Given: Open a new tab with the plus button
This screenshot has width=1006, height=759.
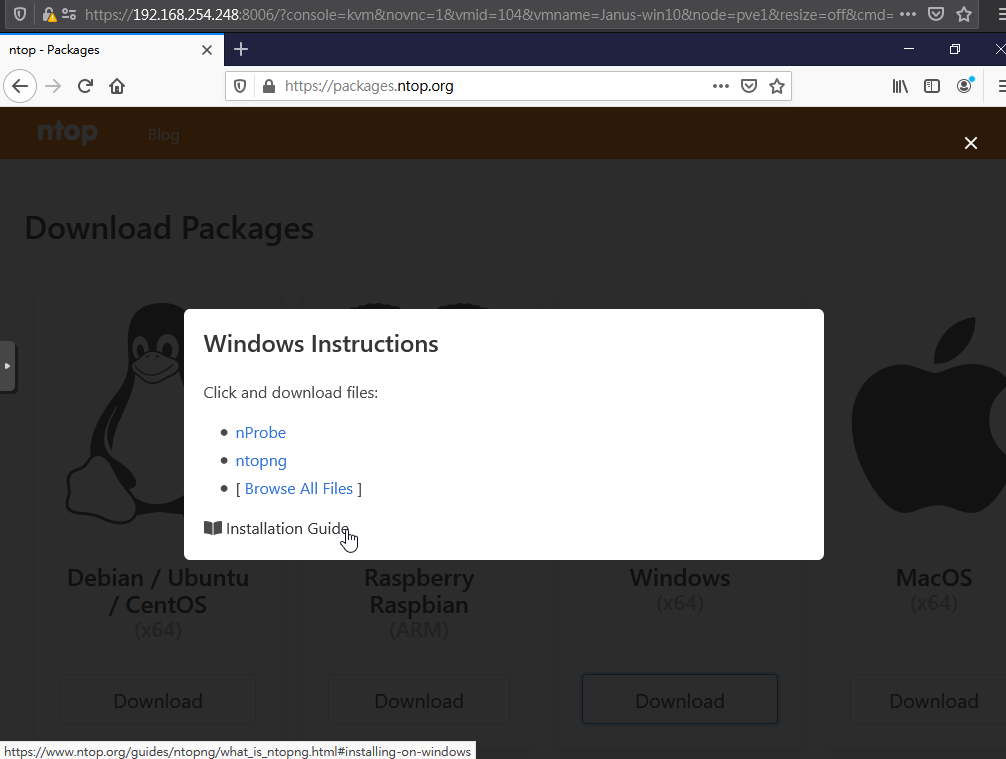Looking at the screenshot, I should pos(241,49).
